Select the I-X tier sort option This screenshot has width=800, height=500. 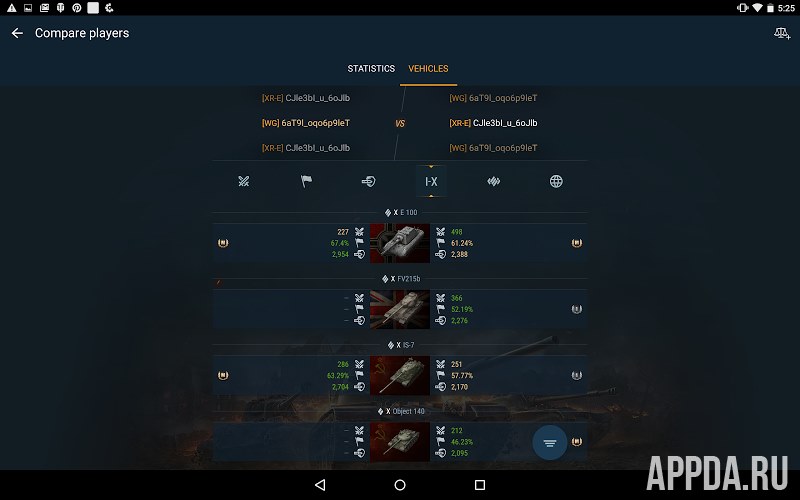click(431, 181)
